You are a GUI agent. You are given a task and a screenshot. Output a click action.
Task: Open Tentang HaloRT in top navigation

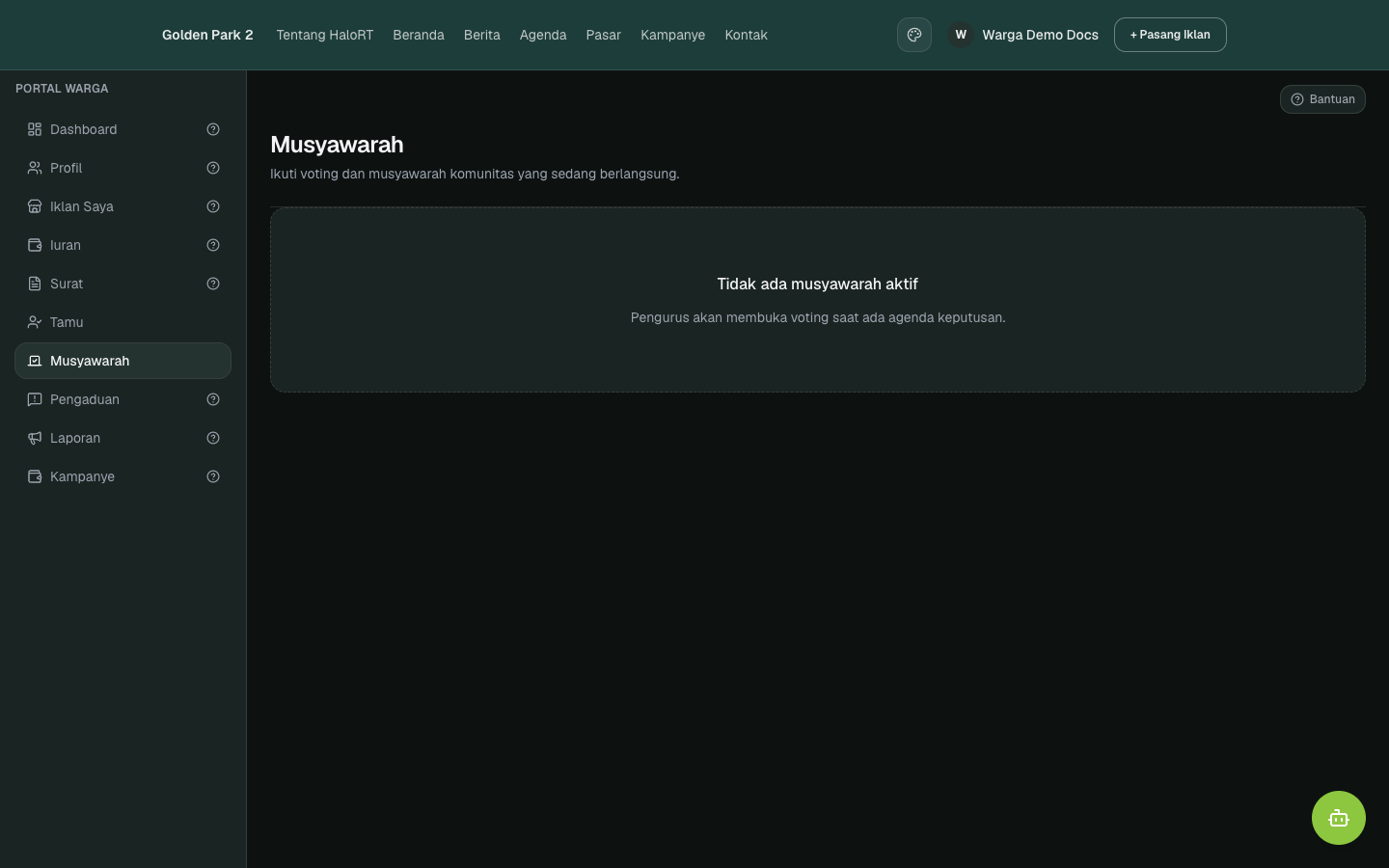point(324,35)
